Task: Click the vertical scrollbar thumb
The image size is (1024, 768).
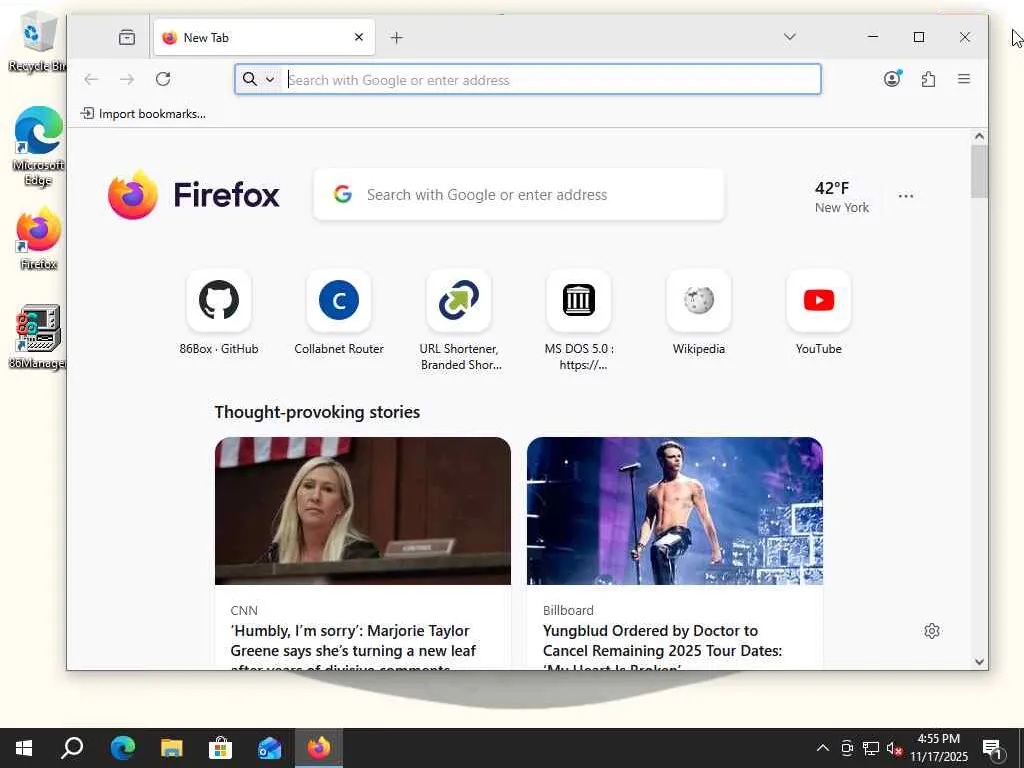Action: tap(979, 171)
